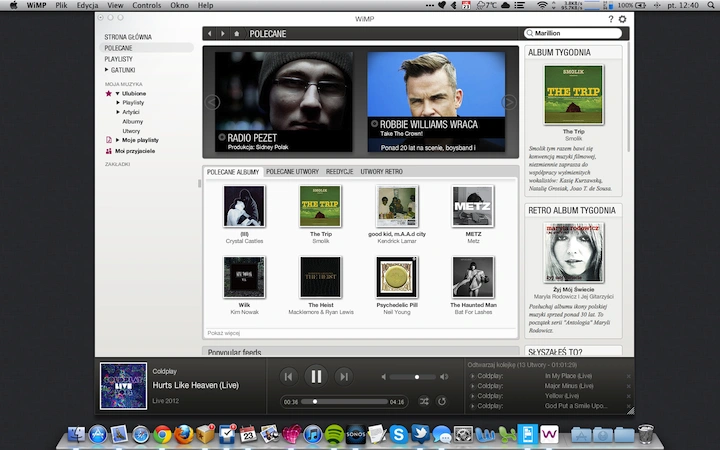Toggle shuffle playback mode
Image resolution: width=720 pixels, height=450 pixels.
click(424, 401)
